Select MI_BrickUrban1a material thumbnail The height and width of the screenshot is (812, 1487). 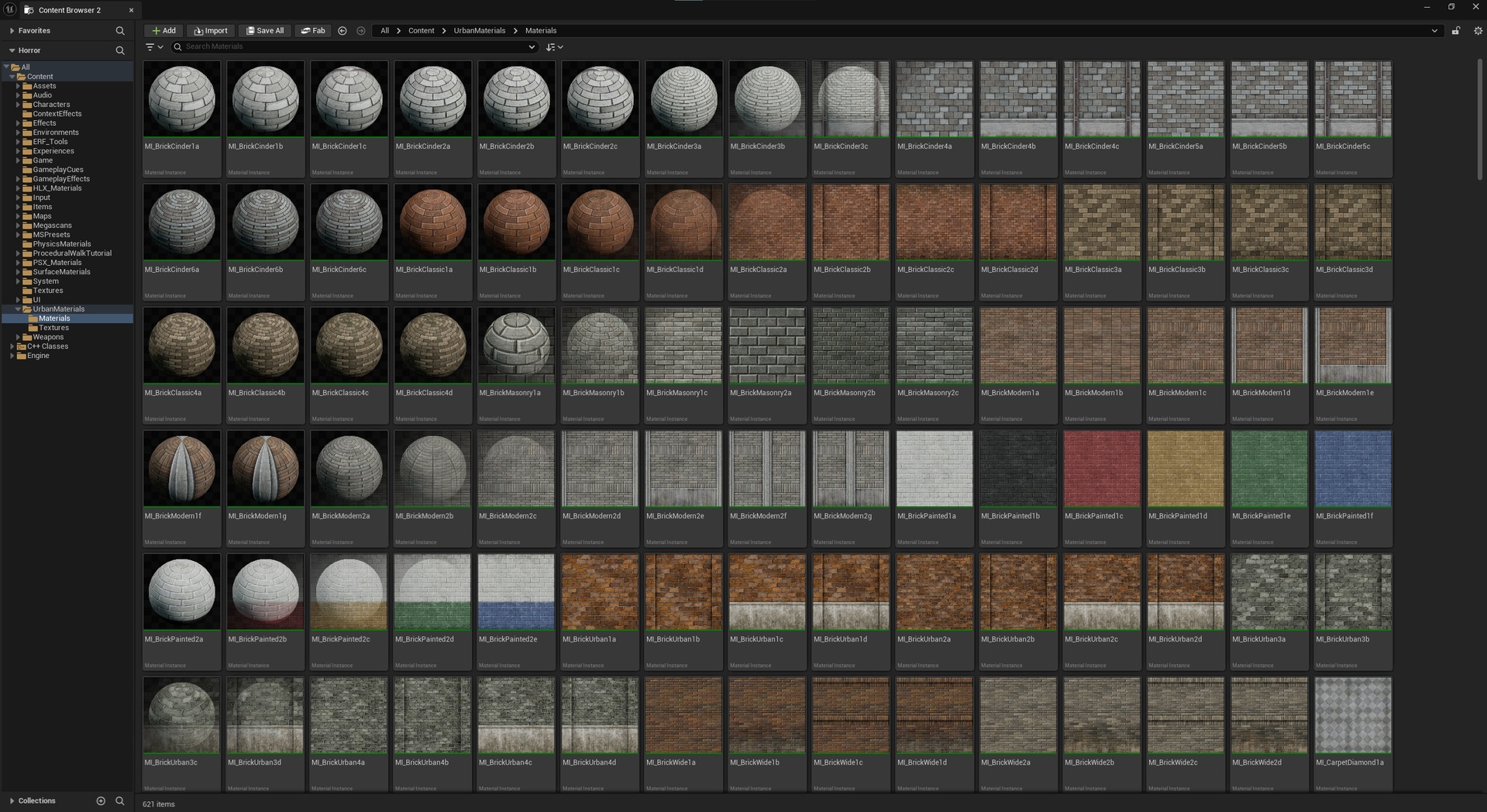click(x=601, y=592)
